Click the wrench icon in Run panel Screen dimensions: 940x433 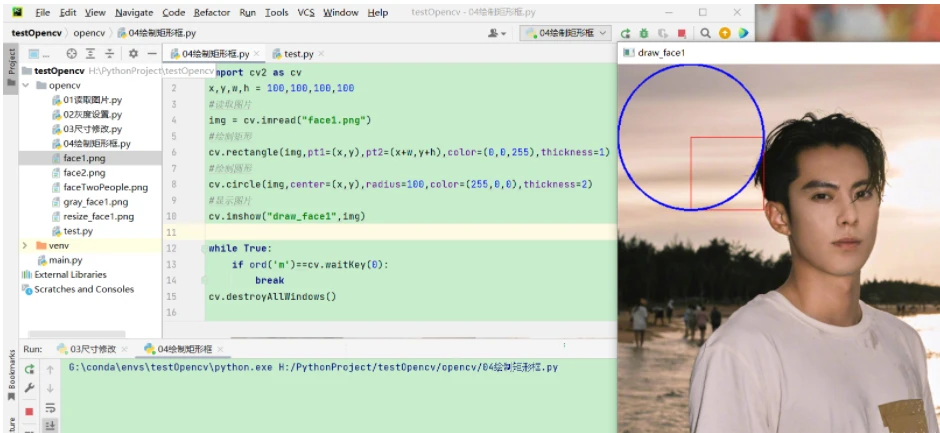point(29,389)
